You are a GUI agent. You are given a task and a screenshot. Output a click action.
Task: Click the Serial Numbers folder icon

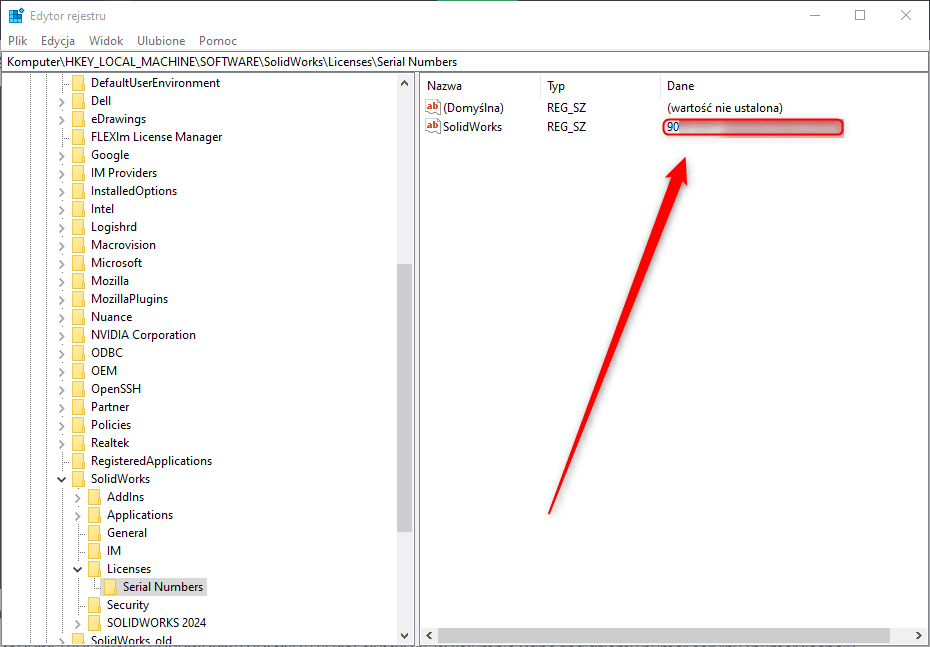click(110, 587)
